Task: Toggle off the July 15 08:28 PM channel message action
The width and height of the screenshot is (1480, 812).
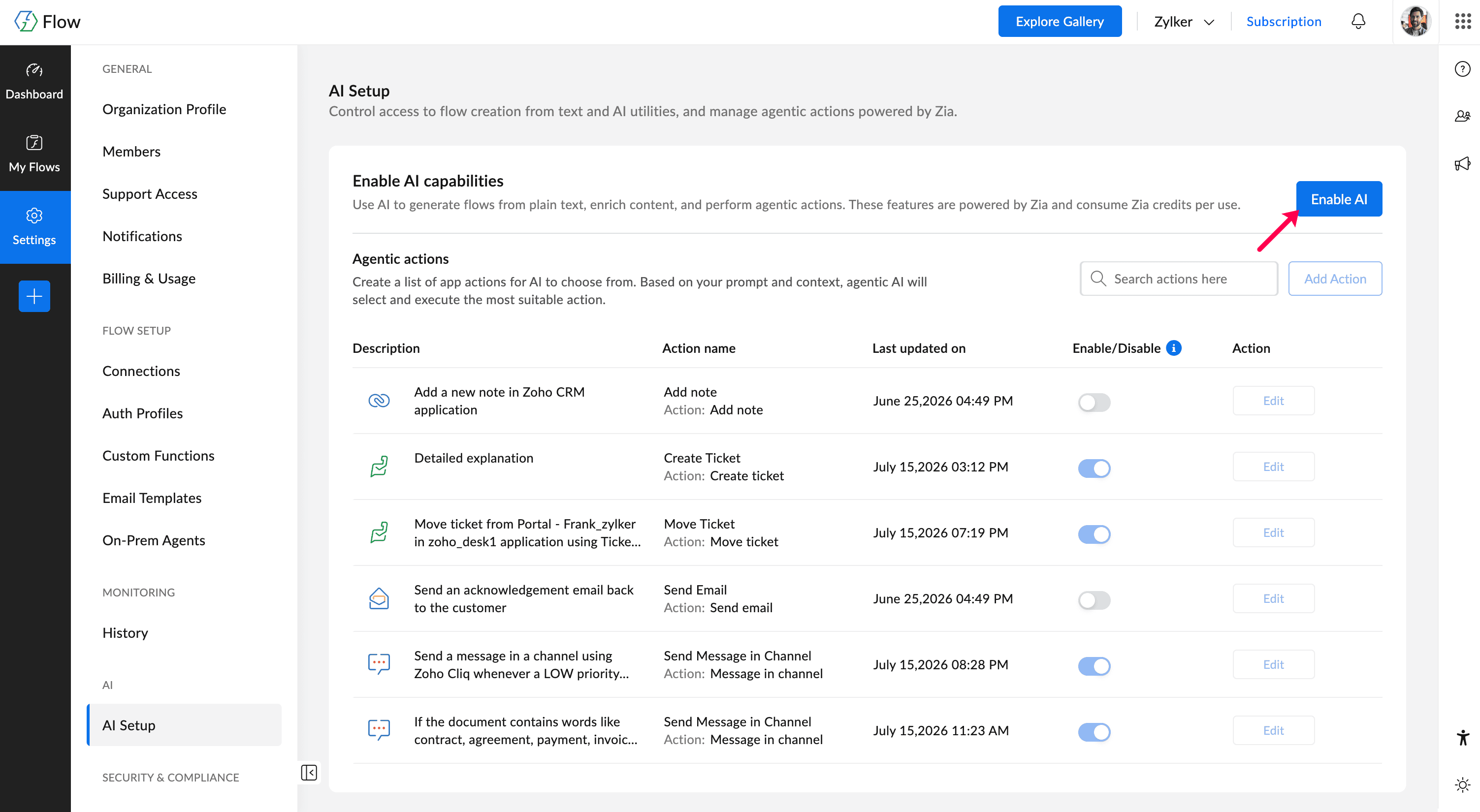Action: point(1094,666)
